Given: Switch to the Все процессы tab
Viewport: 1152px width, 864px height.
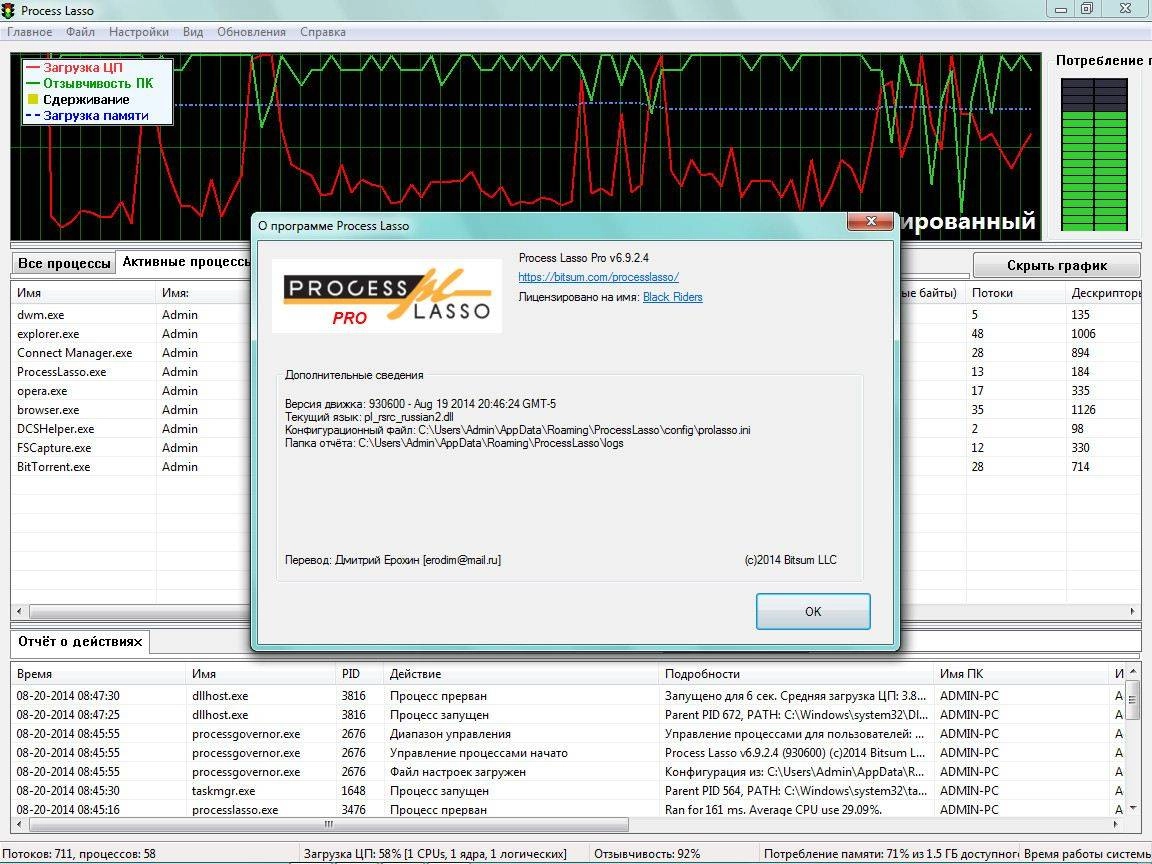Looking at the screenshot, I should click(64, 263).
